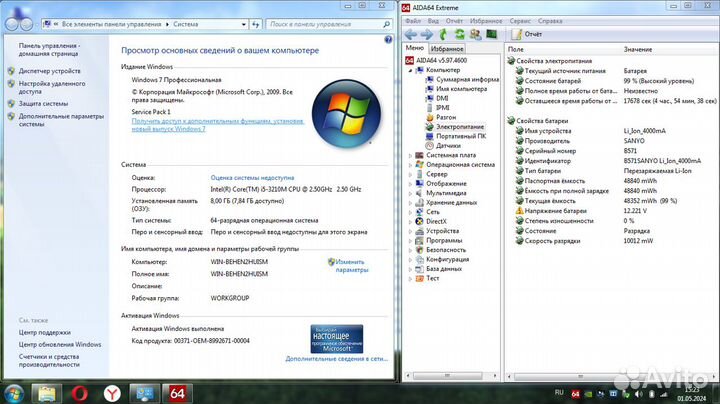This screenshot has height=404, width=720.
Task: Click Изменить параметры link
Action: pyautogui.click(x=352, y=266)
